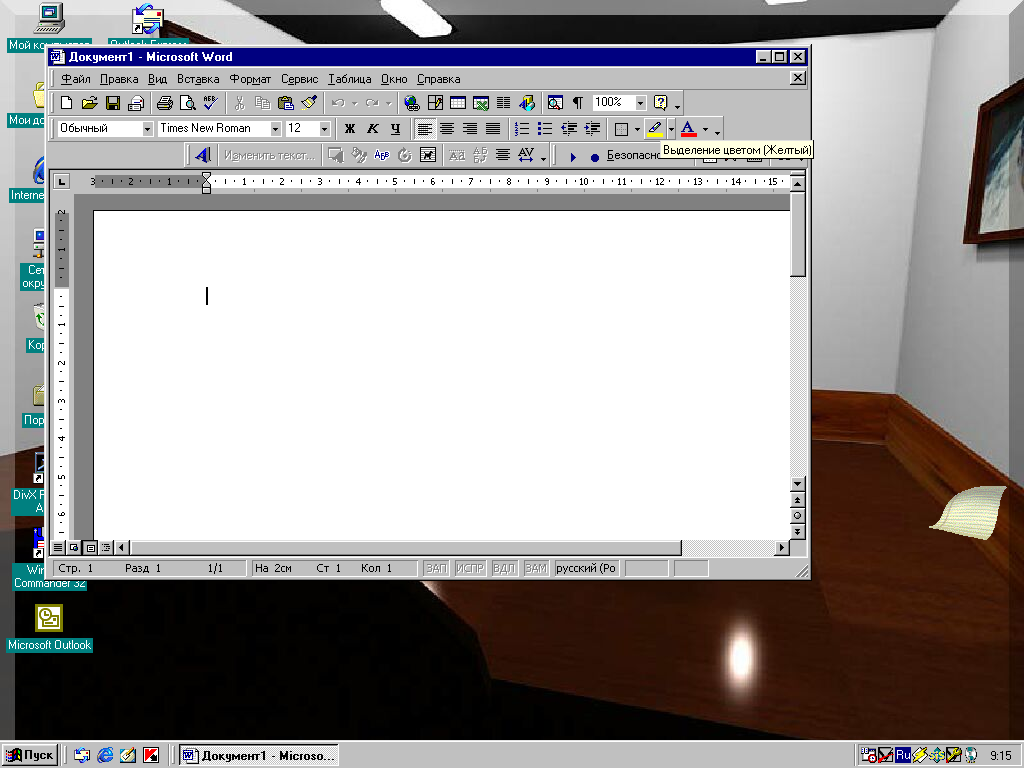Insert hyperlink with the globe icon
1024x768 pixels.
pyautogui.click(x=411, y=103)
